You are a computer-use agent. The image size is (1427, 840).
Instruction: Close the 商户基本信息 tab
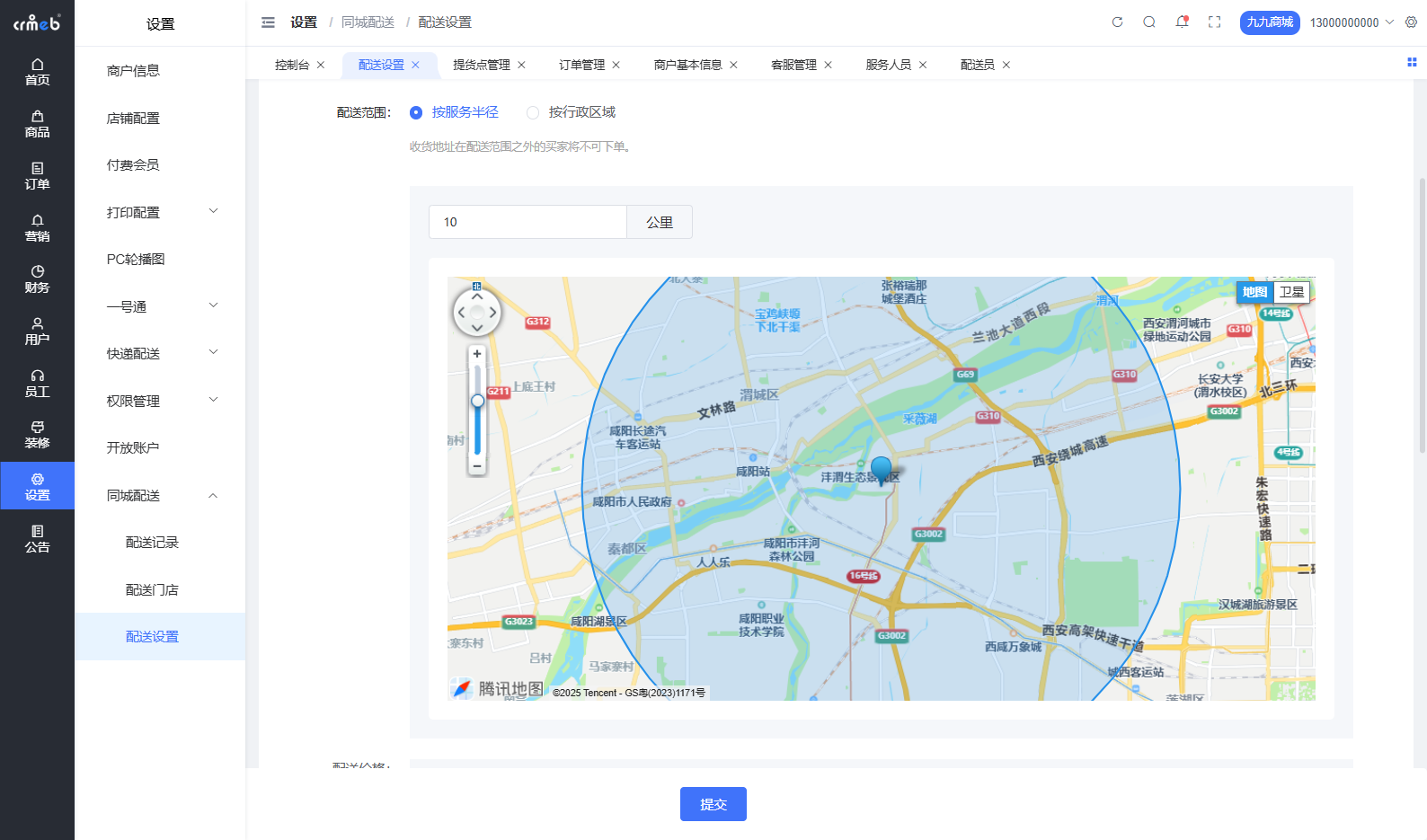(733, 65)
